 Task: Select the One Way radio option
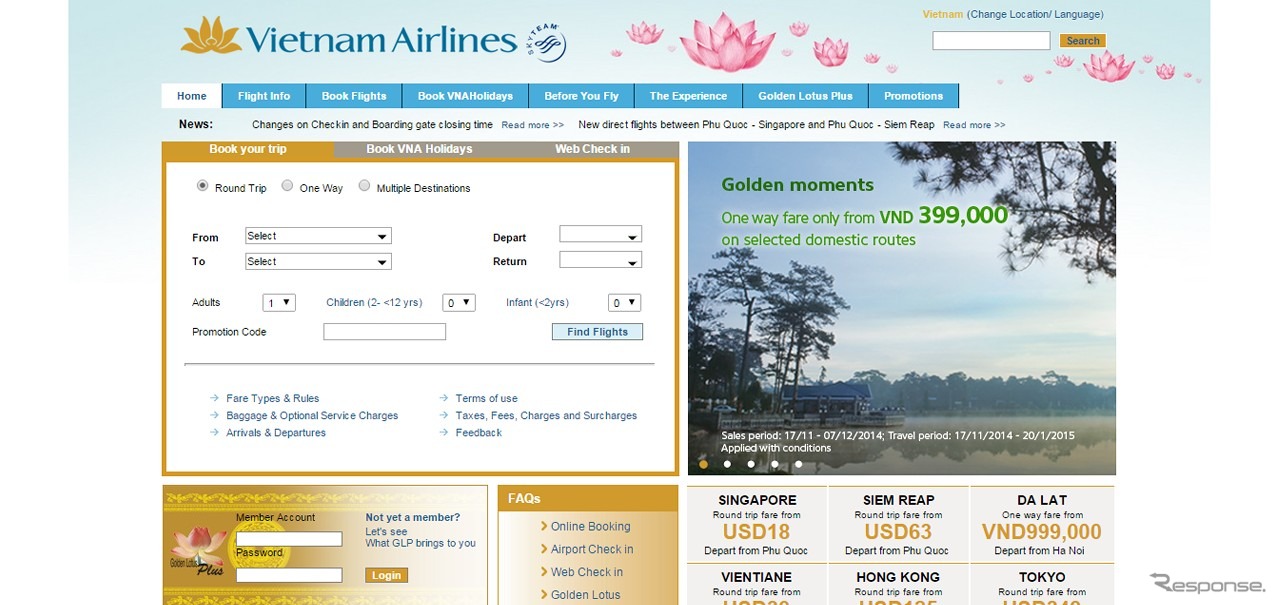[287, 186]
